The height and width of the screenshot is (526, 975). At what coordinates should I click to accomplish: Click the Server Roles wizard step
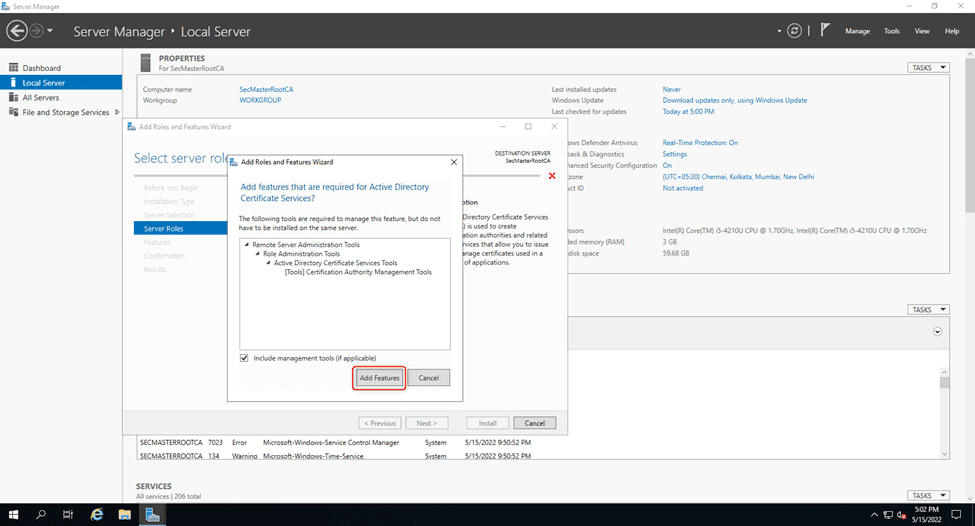(x=180, y=229)
